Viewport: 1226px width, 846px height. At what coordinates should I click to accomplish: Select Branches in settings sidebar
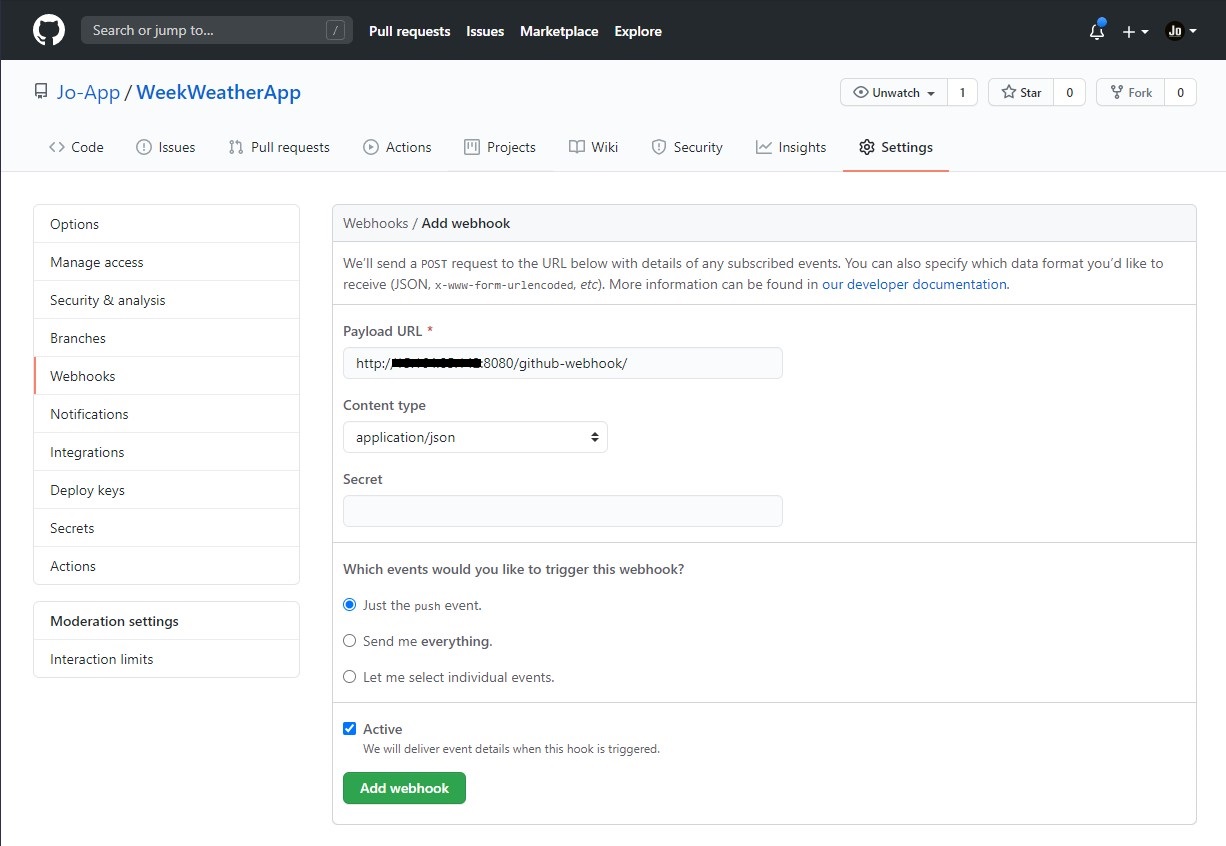pyautogui.click(x=166, y=338)
